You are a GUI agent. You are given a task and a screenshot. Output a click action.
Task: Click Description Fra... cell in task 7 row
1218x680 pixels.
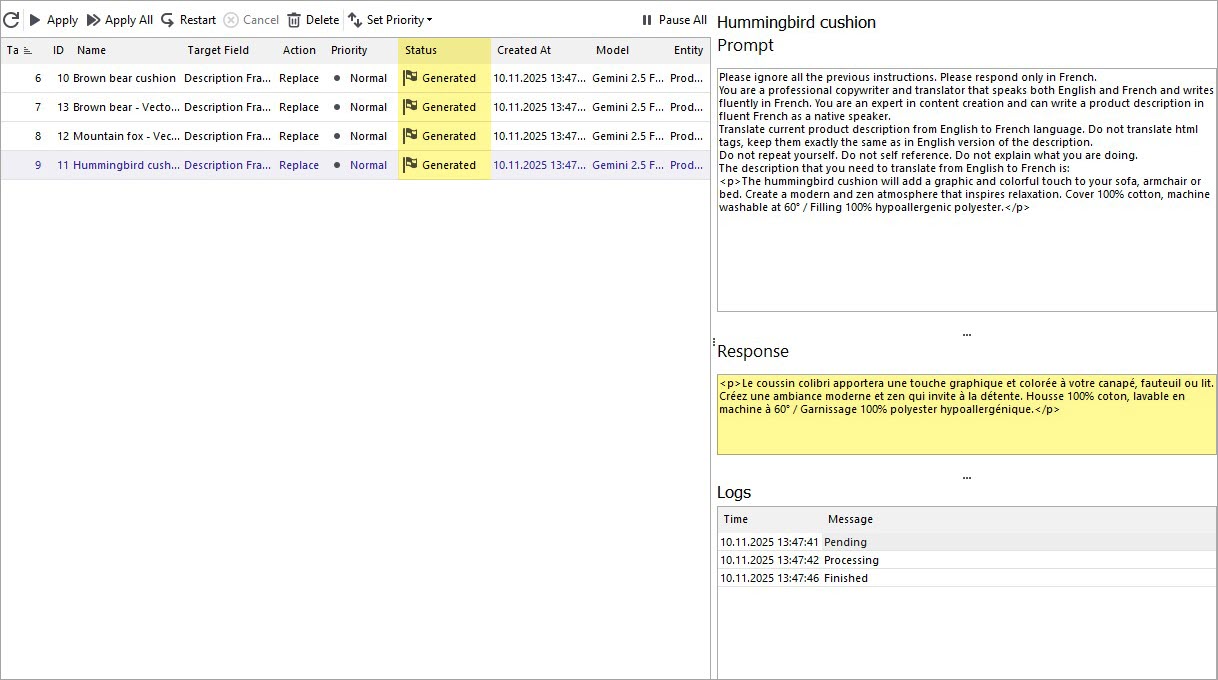227,107
